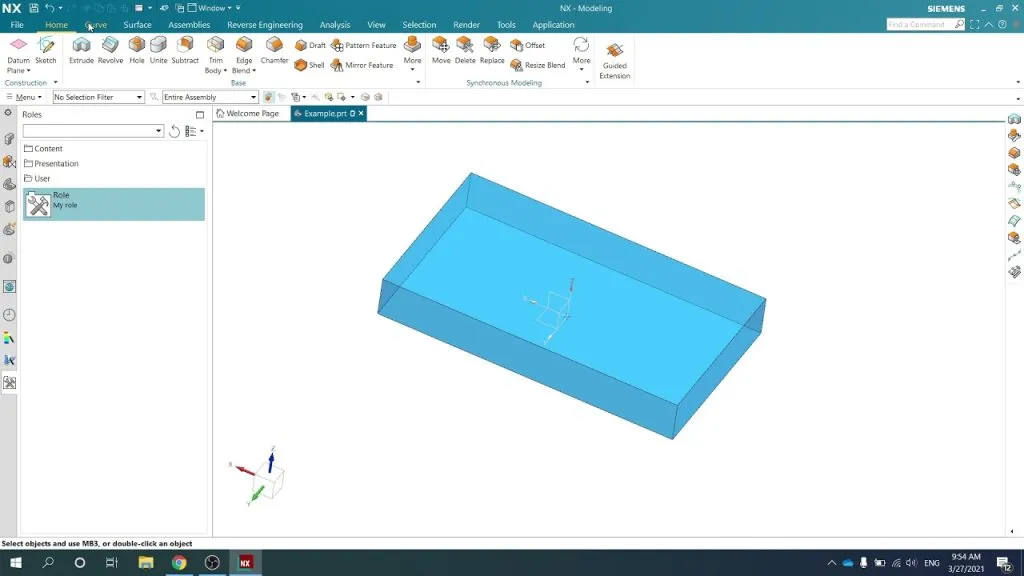Launch the Guided Extension command

[x=614, y=59]
